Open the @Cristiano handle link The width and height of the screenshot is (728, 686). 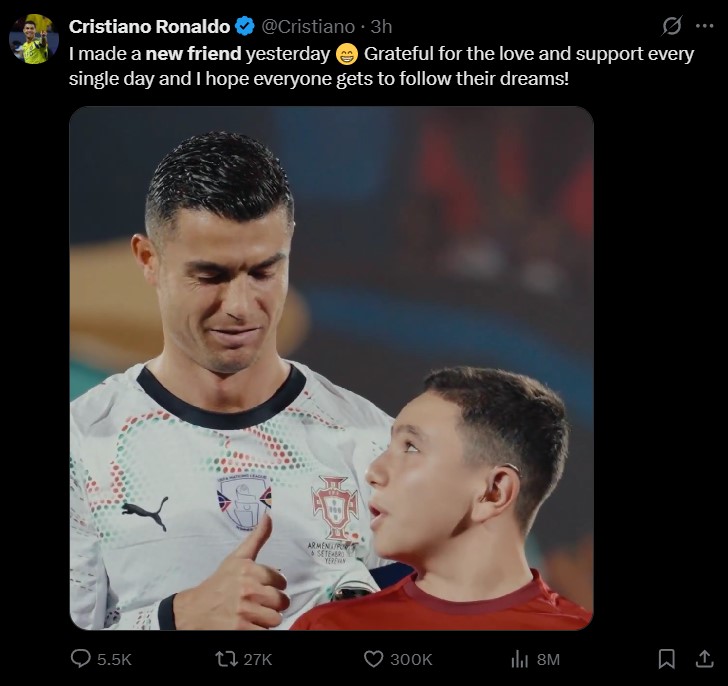(x=308, y=28)
